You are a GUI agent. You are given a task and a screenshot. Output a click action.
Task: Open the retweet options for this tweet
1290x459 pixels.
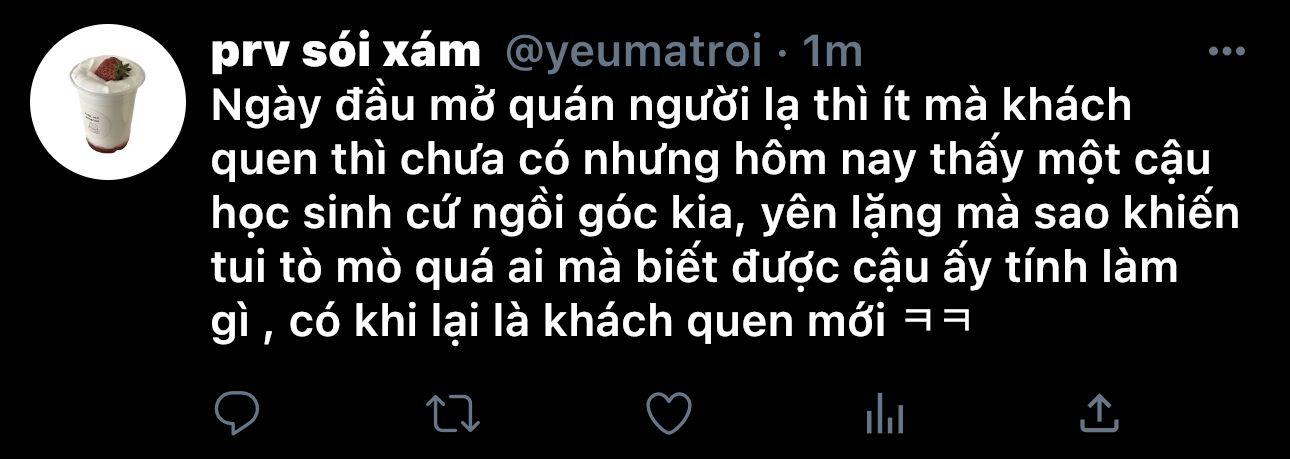[454, 412]
